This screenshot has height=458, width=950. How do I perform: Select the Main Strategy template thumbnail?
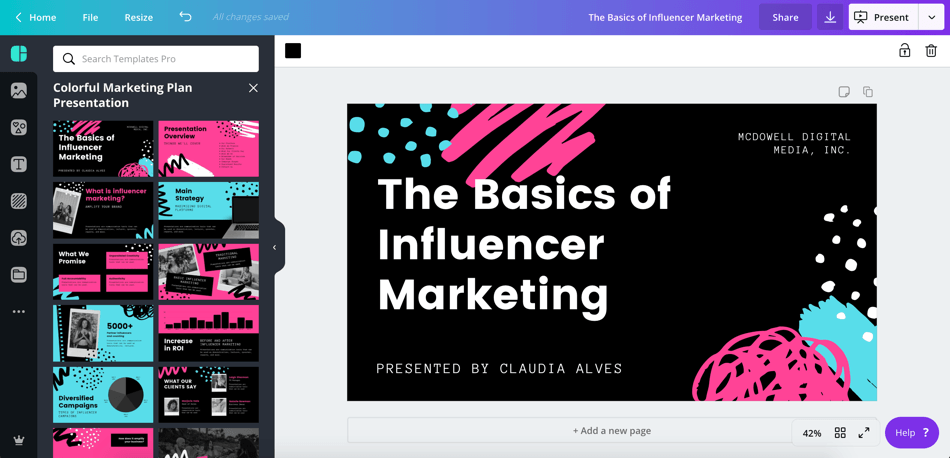208,210
